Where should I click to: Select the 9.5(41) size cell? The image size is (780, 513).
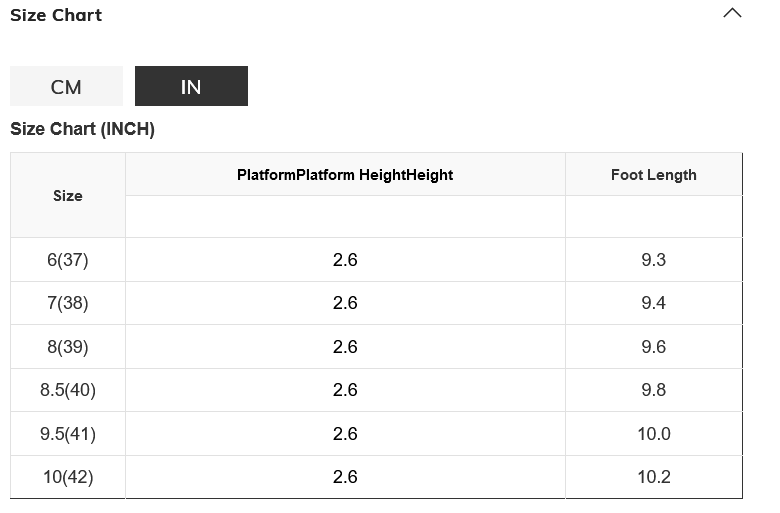68,434
